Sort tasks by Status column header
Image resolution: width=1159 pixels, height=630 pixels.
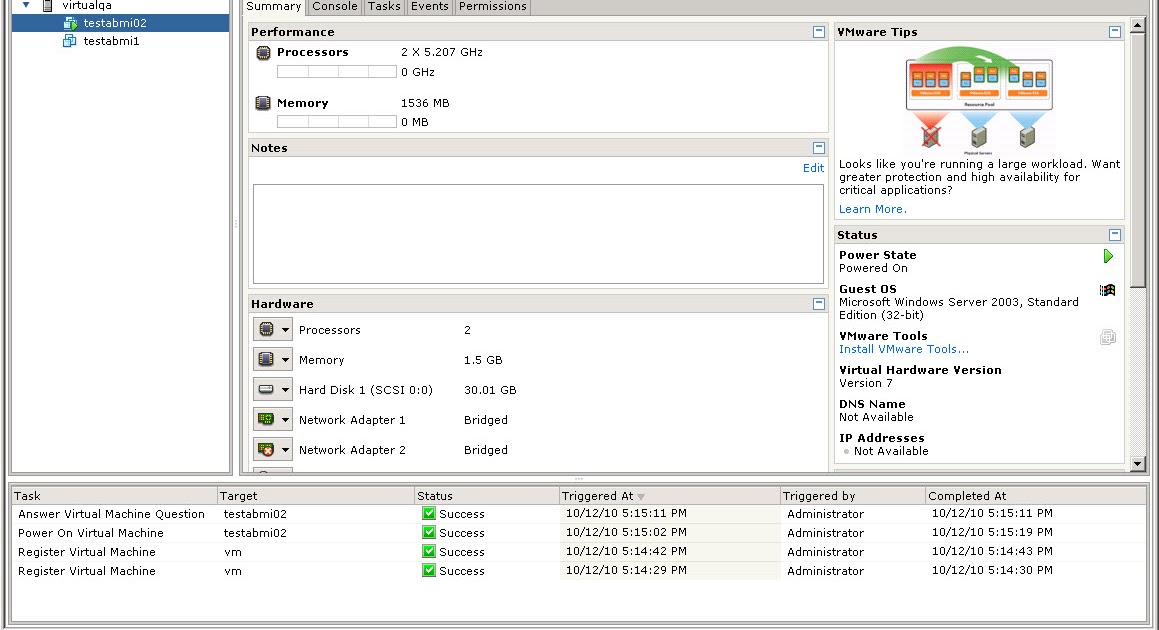point(487,495)
